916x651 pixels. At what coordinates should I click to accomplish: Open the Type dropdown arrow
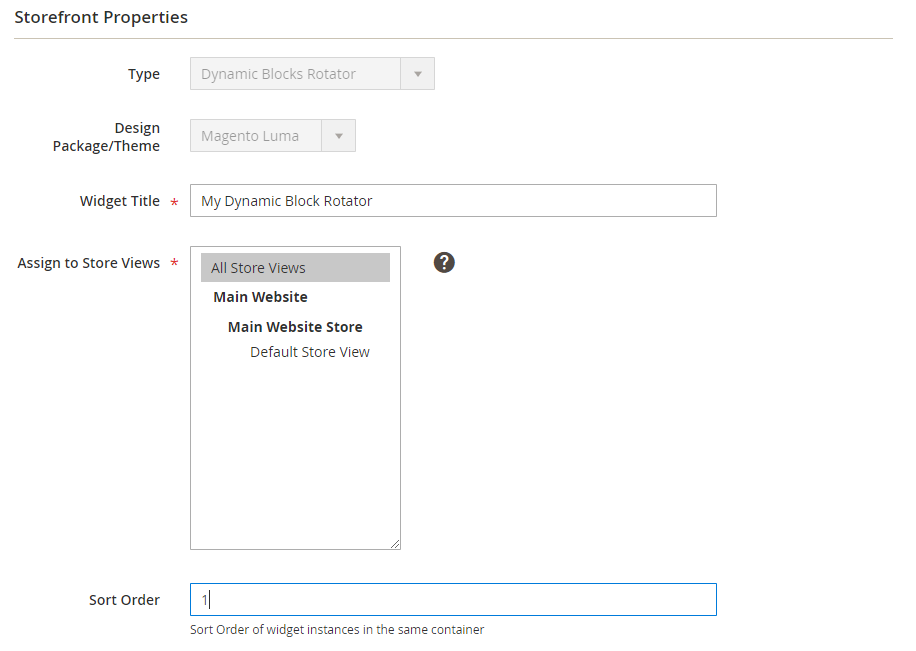418,74
